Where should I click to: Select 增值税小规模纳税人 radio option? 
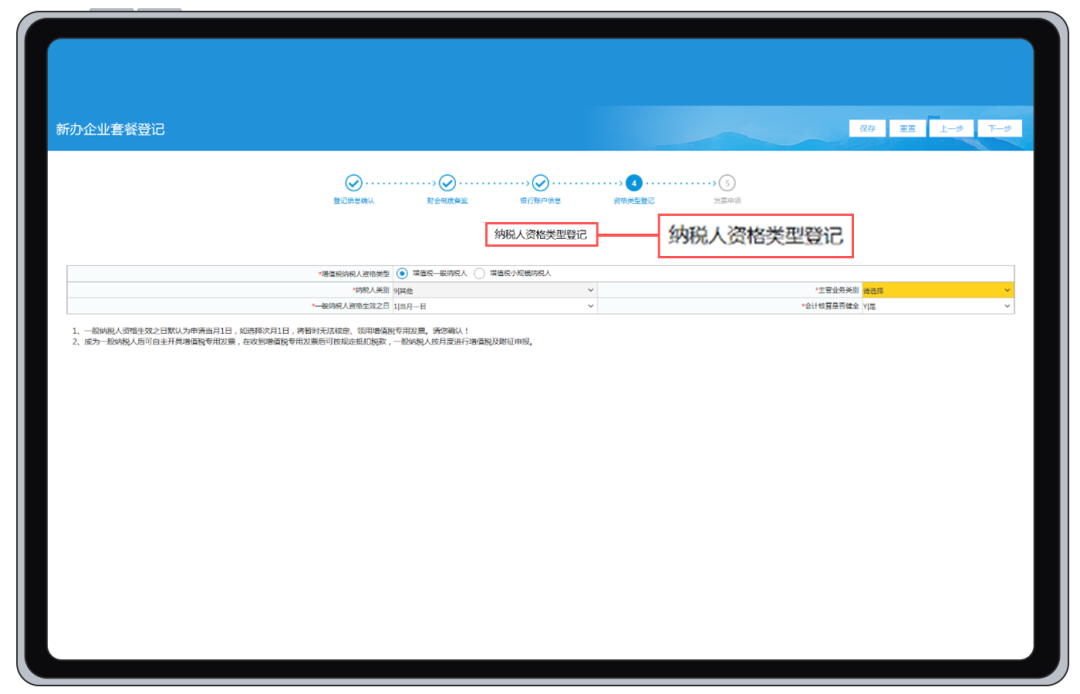coord(479,273)
